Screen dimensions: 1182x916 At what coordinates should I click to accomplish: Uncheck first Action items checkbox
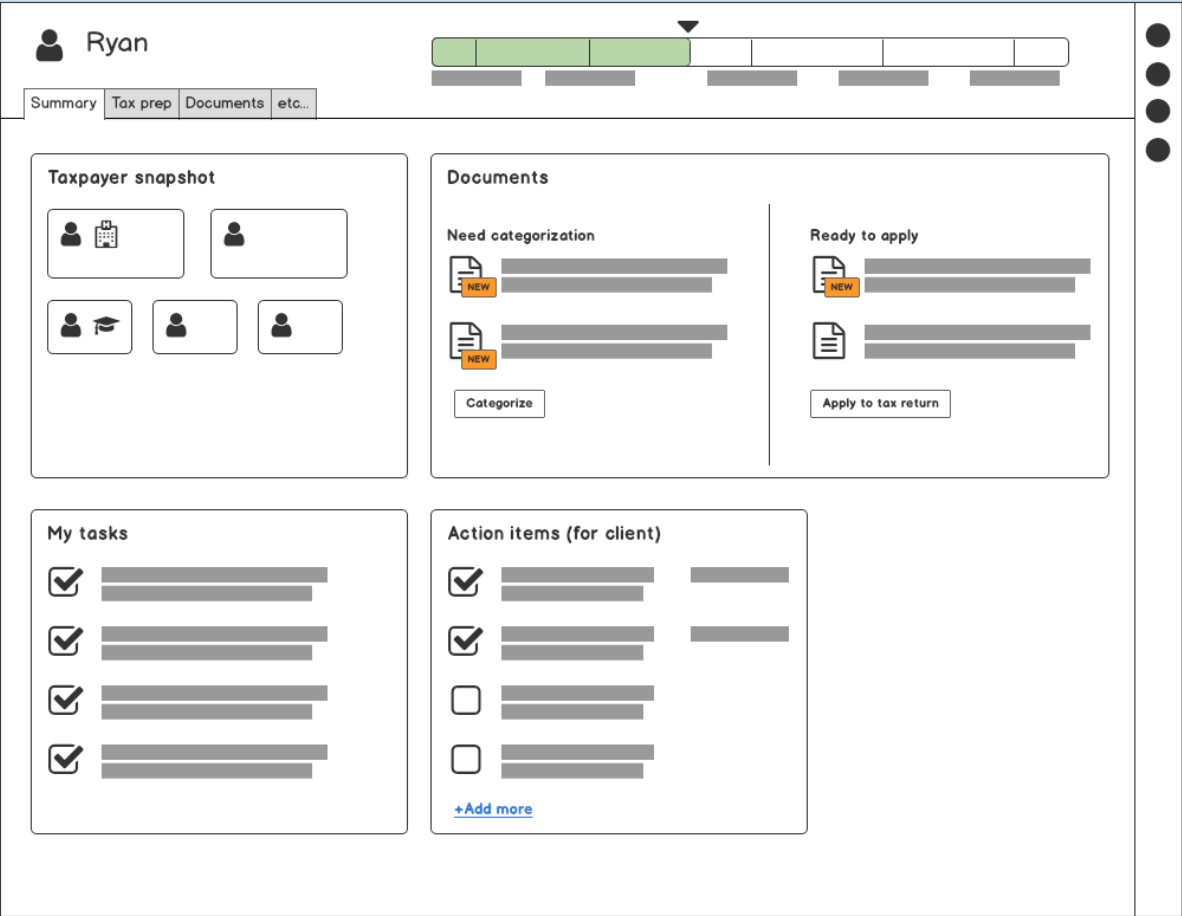(465, 581)
